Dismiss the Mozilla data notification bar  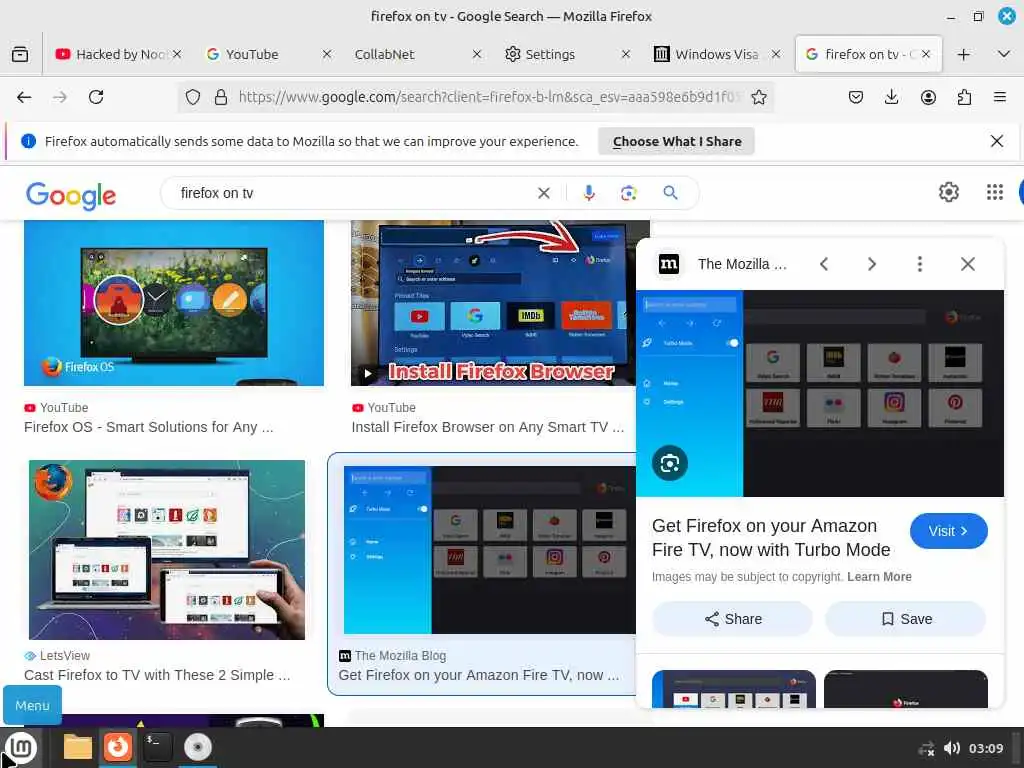point(997,141)
